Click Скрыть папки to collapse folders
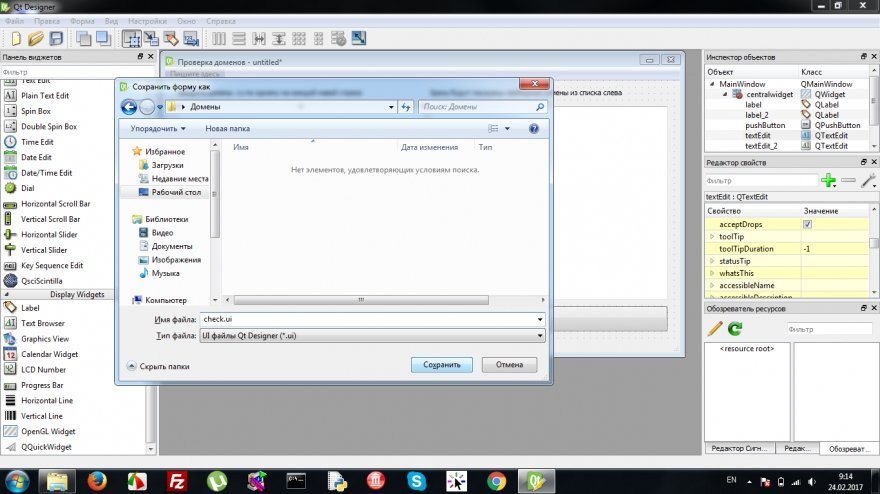Image resolution: width=880 pixels, height=494 pixels. click(x=158, y=366)
